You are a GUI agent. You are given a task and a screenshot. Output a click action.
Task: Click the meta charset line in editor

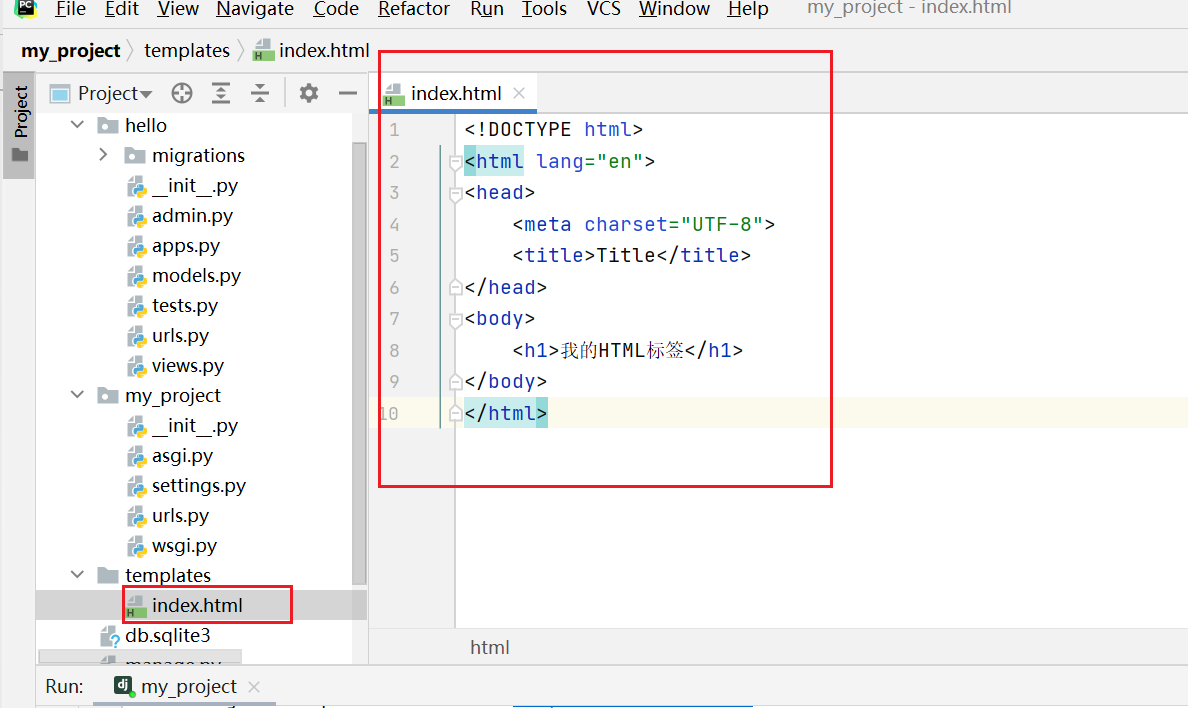644,224
